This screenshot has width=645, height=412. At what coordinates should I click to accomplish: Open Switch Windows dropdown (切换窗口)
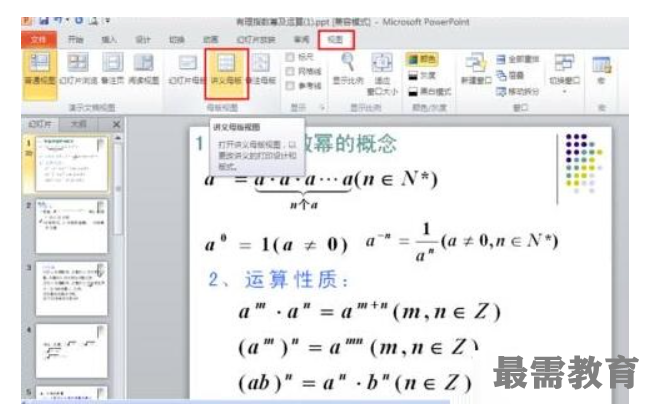(564, 73)
